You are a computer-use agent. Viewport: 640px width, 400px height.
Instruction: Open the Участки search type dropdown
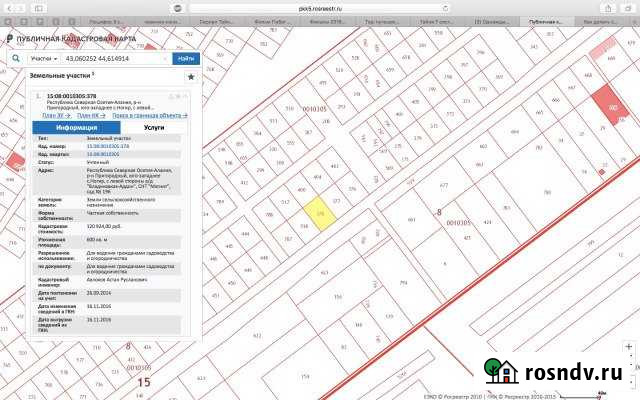click(43, 59)
